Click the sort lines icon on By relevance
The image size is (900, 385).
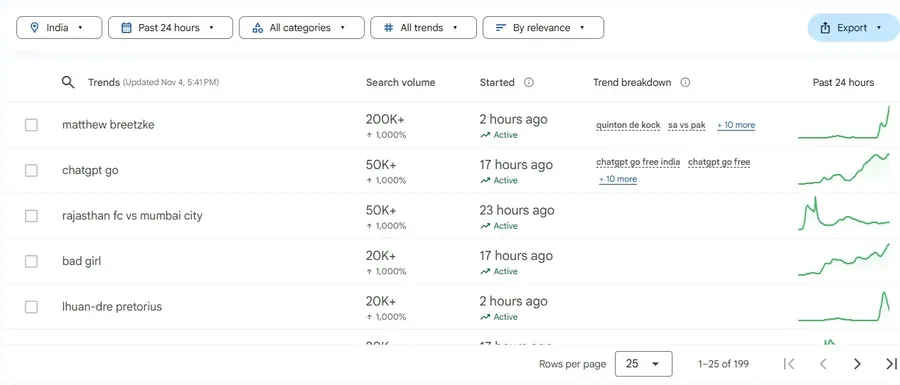(x=501, y=28)
